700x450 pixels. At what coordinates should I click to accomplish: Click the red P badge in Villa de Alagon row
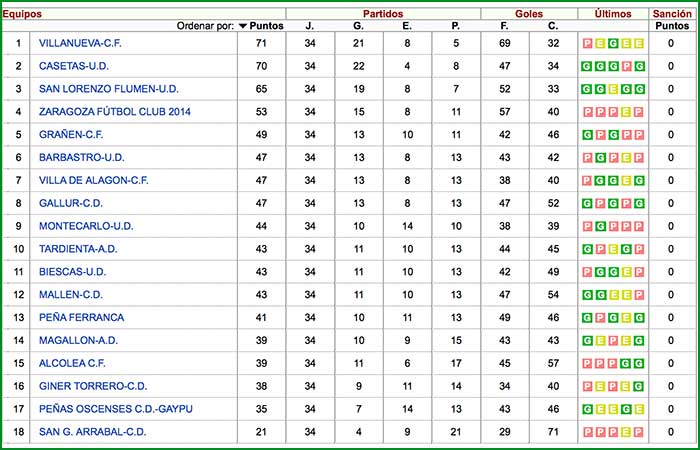tap(586, 181)
